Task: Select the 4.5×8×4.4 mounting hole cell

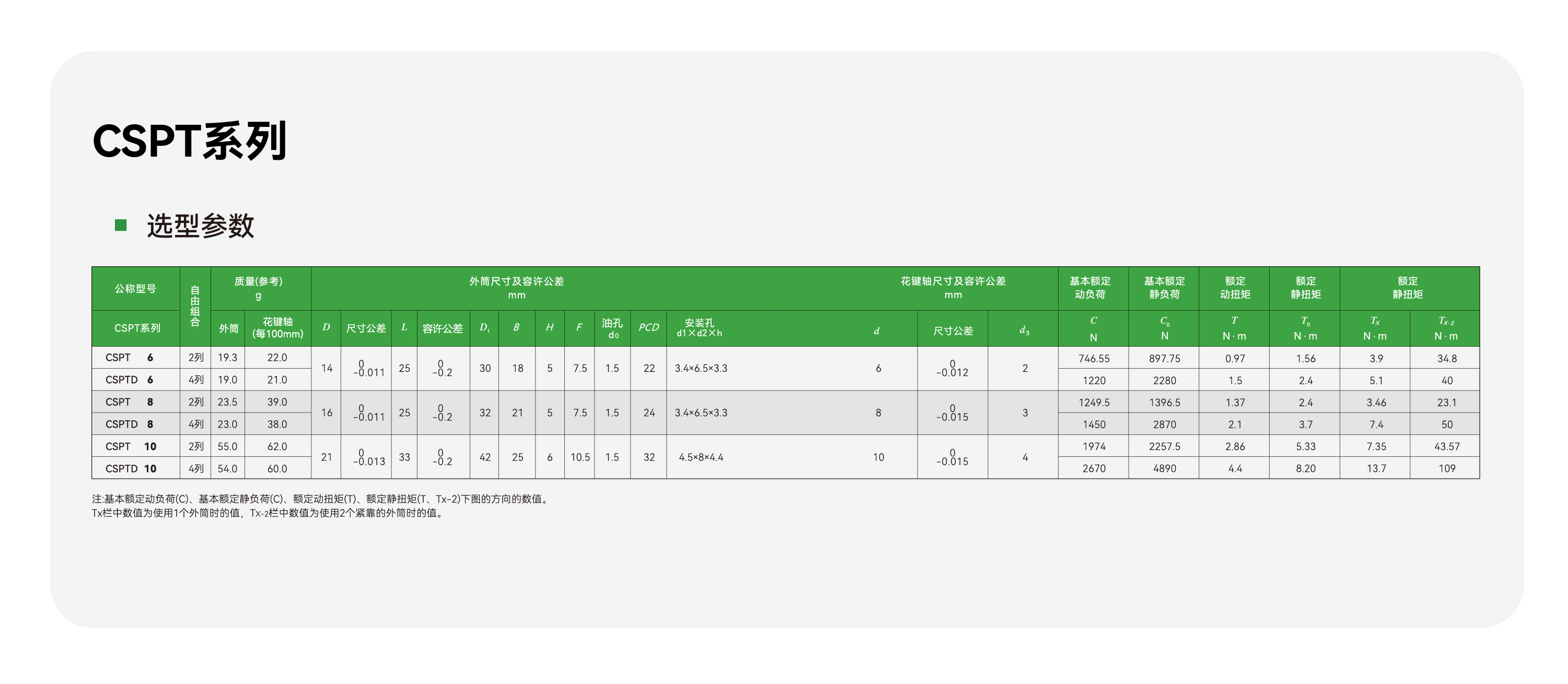Action: click(701, 457)
